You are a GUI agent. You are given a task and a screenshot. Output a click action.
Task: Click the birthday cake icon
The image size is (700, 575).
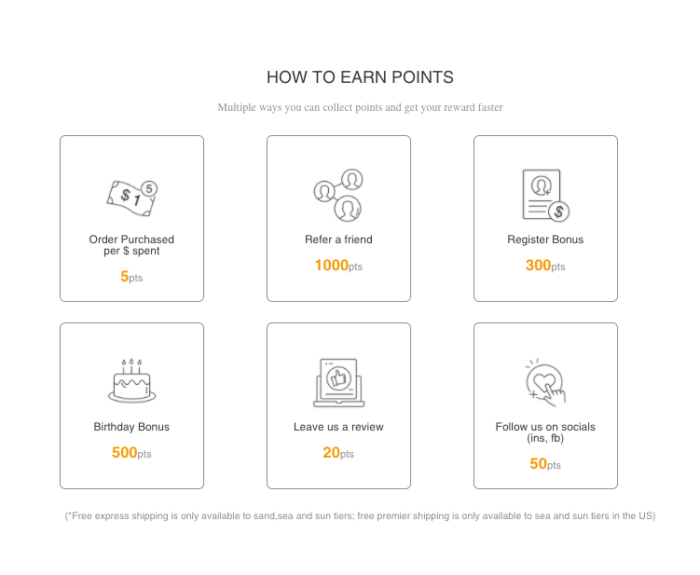point(132,381)
